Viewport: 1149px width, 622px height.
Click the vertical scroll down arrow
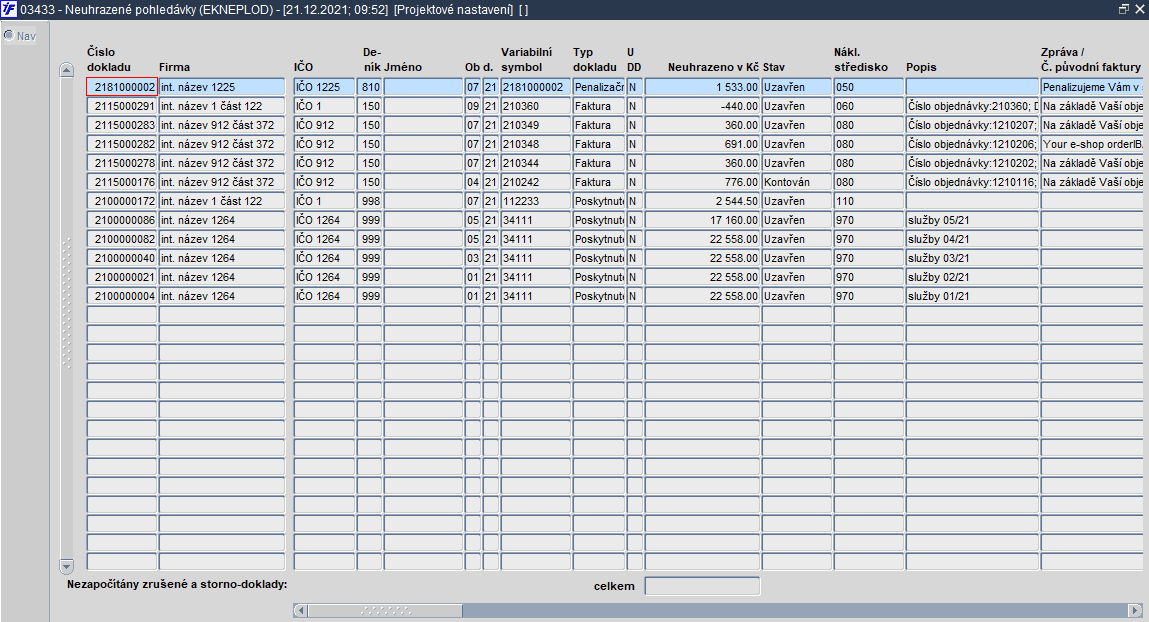pyautogui.click(x=67, y=566)
